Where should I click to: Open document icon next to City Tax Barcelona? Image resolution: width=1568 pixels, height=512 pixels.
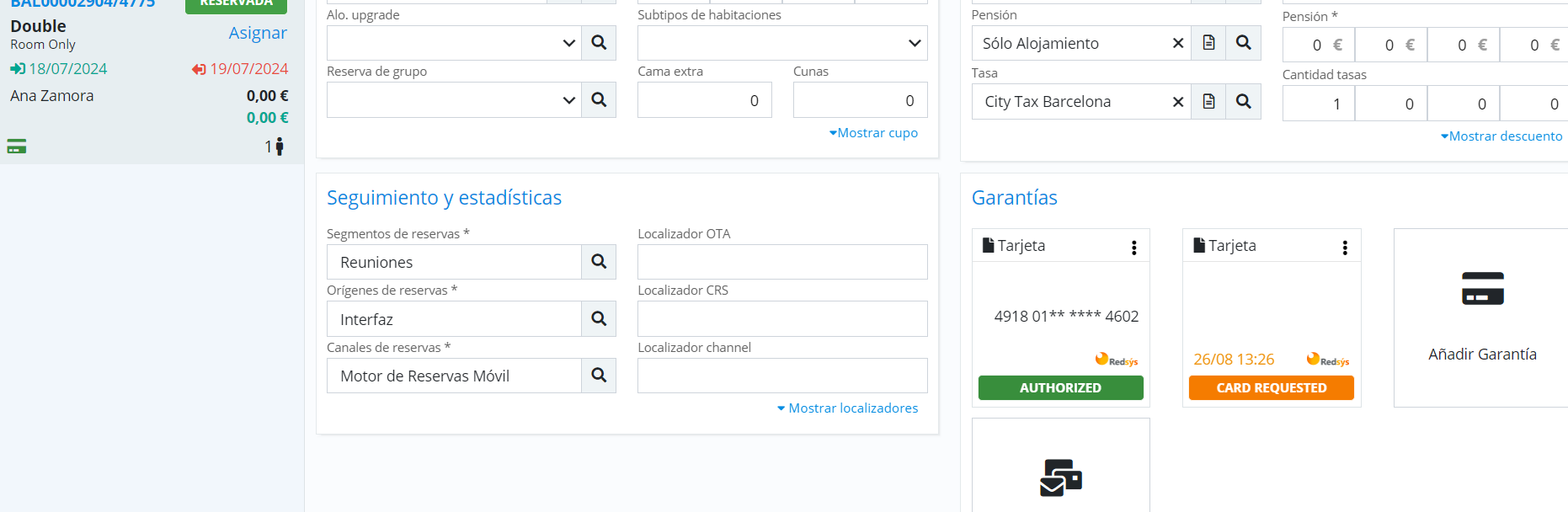point(1208,102)
